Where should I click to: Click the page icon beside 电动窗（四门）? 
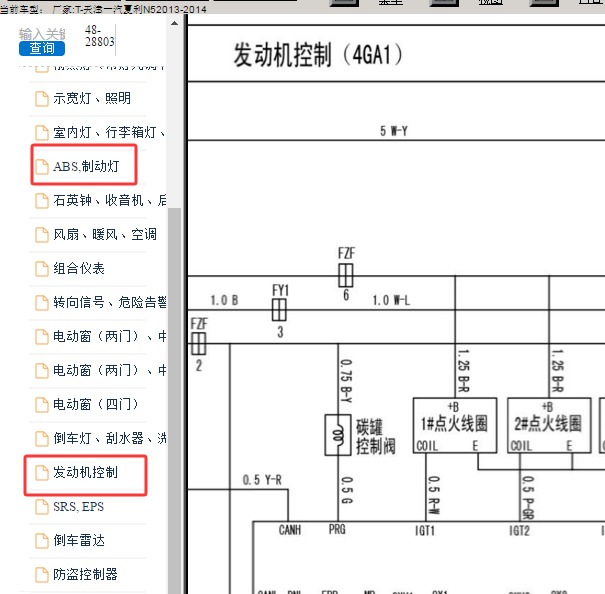tap(42, 405)
